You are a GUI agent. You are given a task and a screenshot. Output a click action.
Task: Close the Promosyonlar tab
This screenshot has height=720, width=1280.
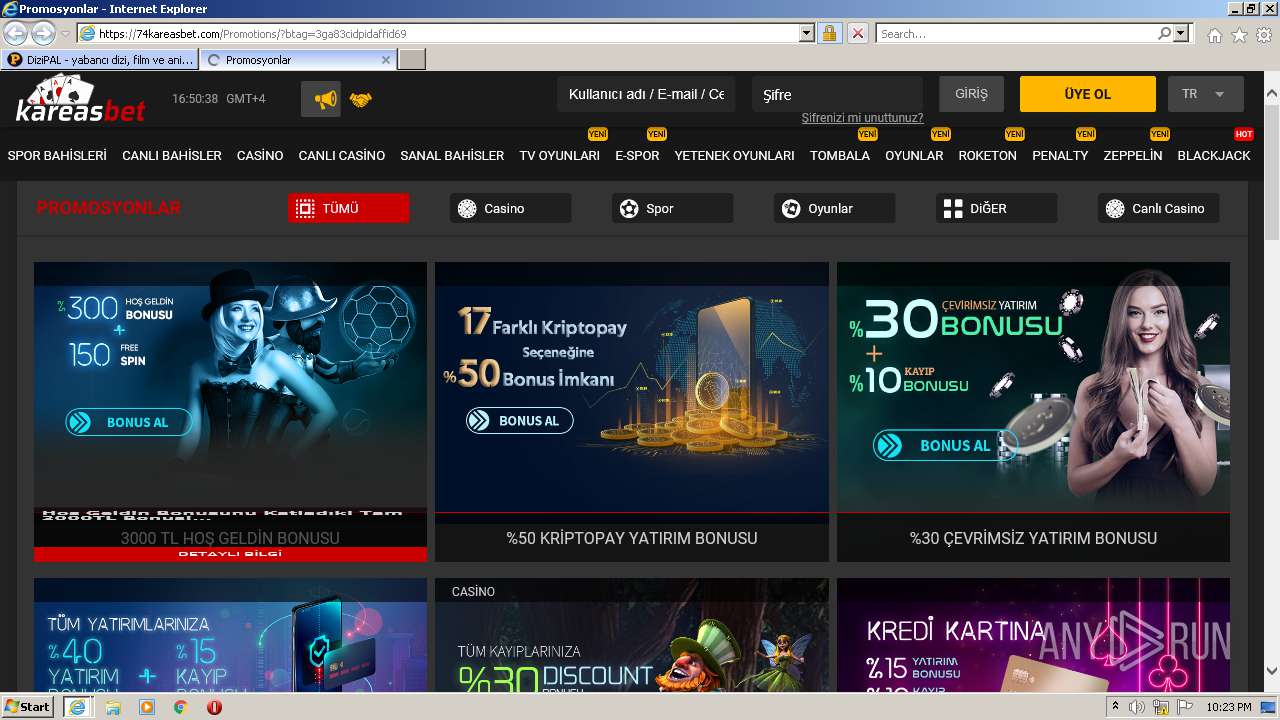386,60
